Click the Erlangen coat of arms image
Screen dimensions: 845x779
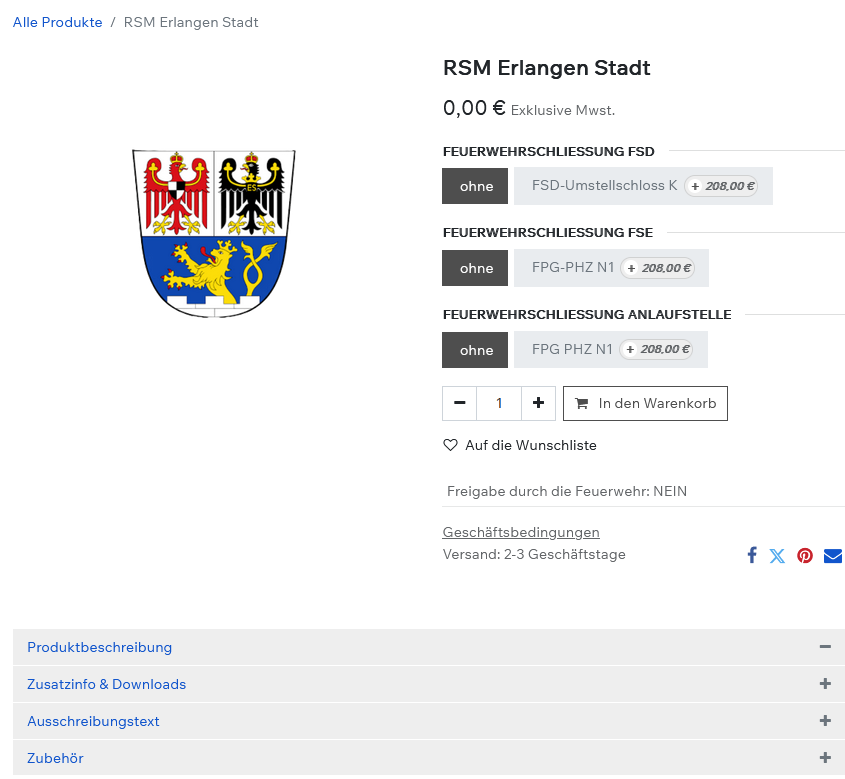[214, 233]
